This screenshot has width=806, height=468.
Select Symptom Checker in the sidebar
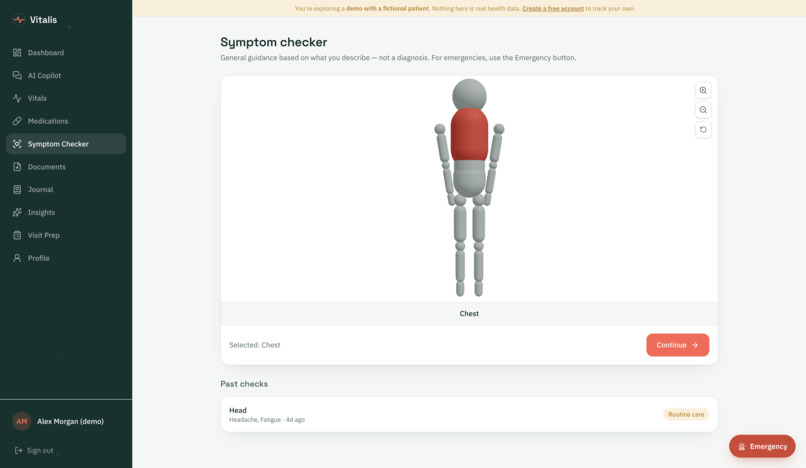point(66,144)
